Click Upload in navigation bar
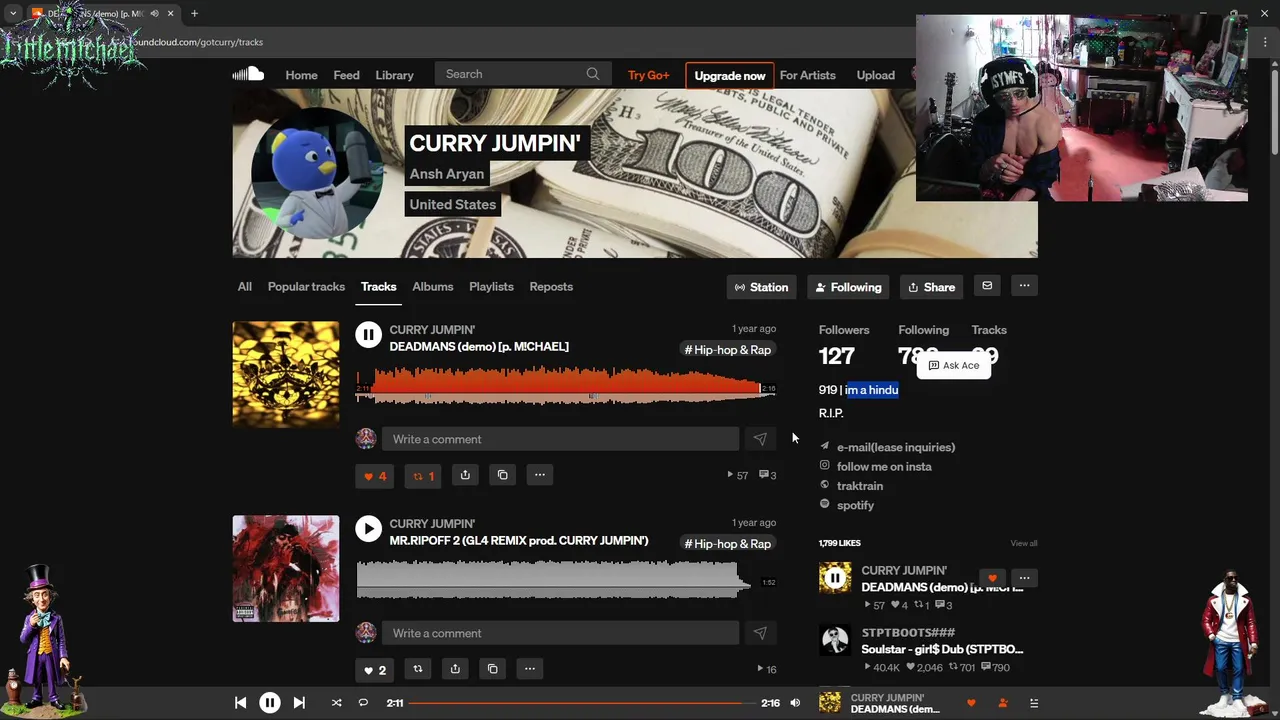 875,75
